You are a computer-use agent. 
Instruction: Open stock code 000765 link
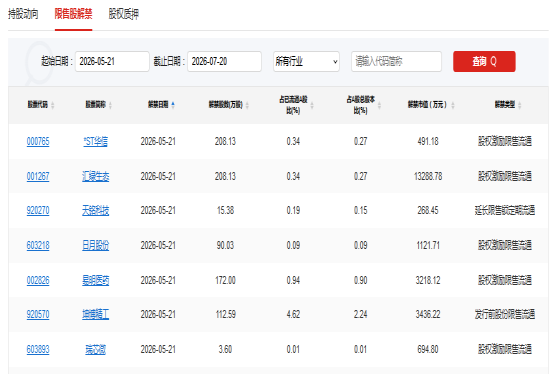(x=38, y=142)
